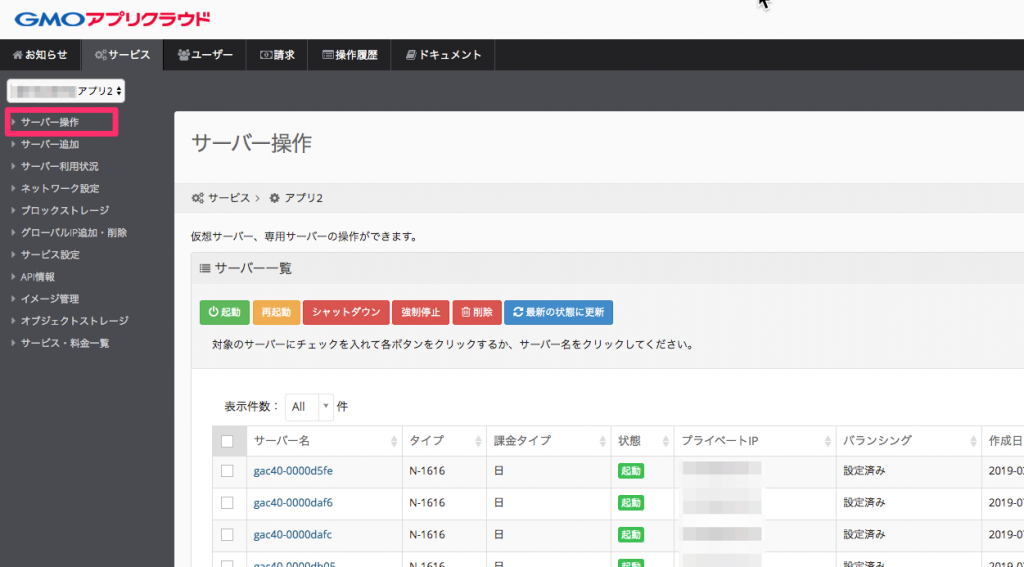Image resolution: width=1024 pixels, height=567 pixels.
Task: Open the 表示件数 All dropdown
Action: pyautogui.click(x=309, y=406)
